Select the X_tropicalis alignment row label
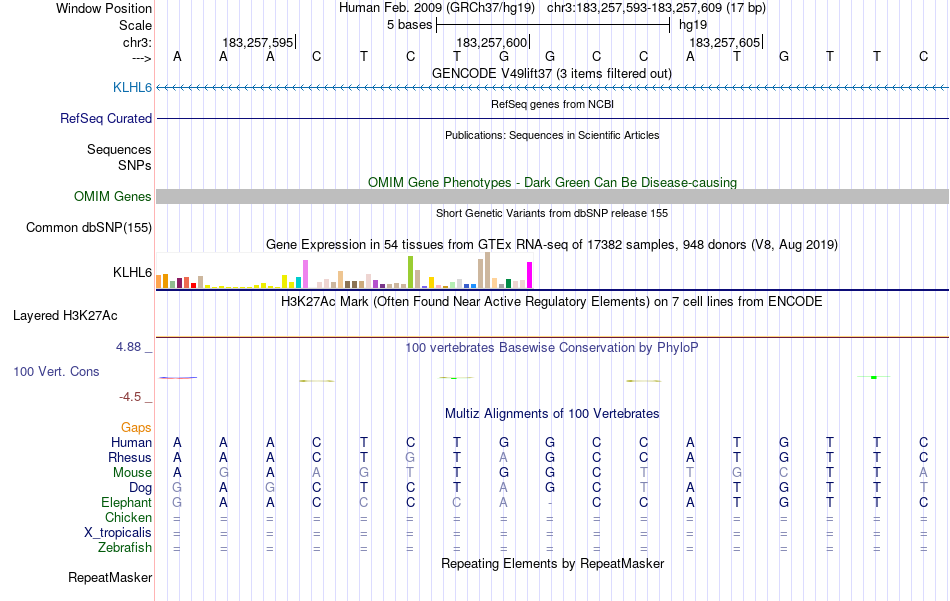The image size is (950, 601). click(118, 533)
